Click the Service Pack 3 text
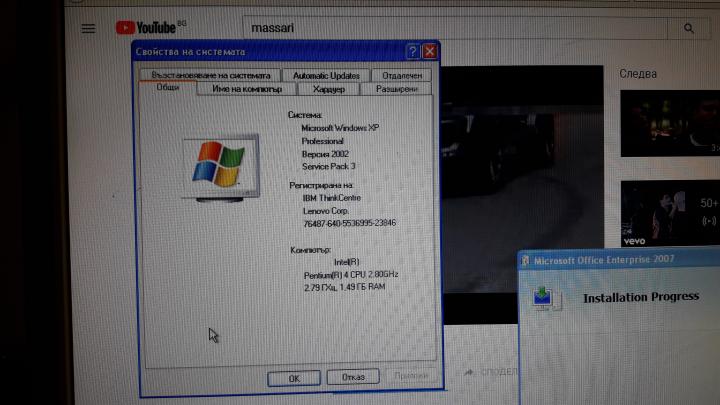Image resolution: width=720 pixels, height=405 pixels. coord(328,166)
